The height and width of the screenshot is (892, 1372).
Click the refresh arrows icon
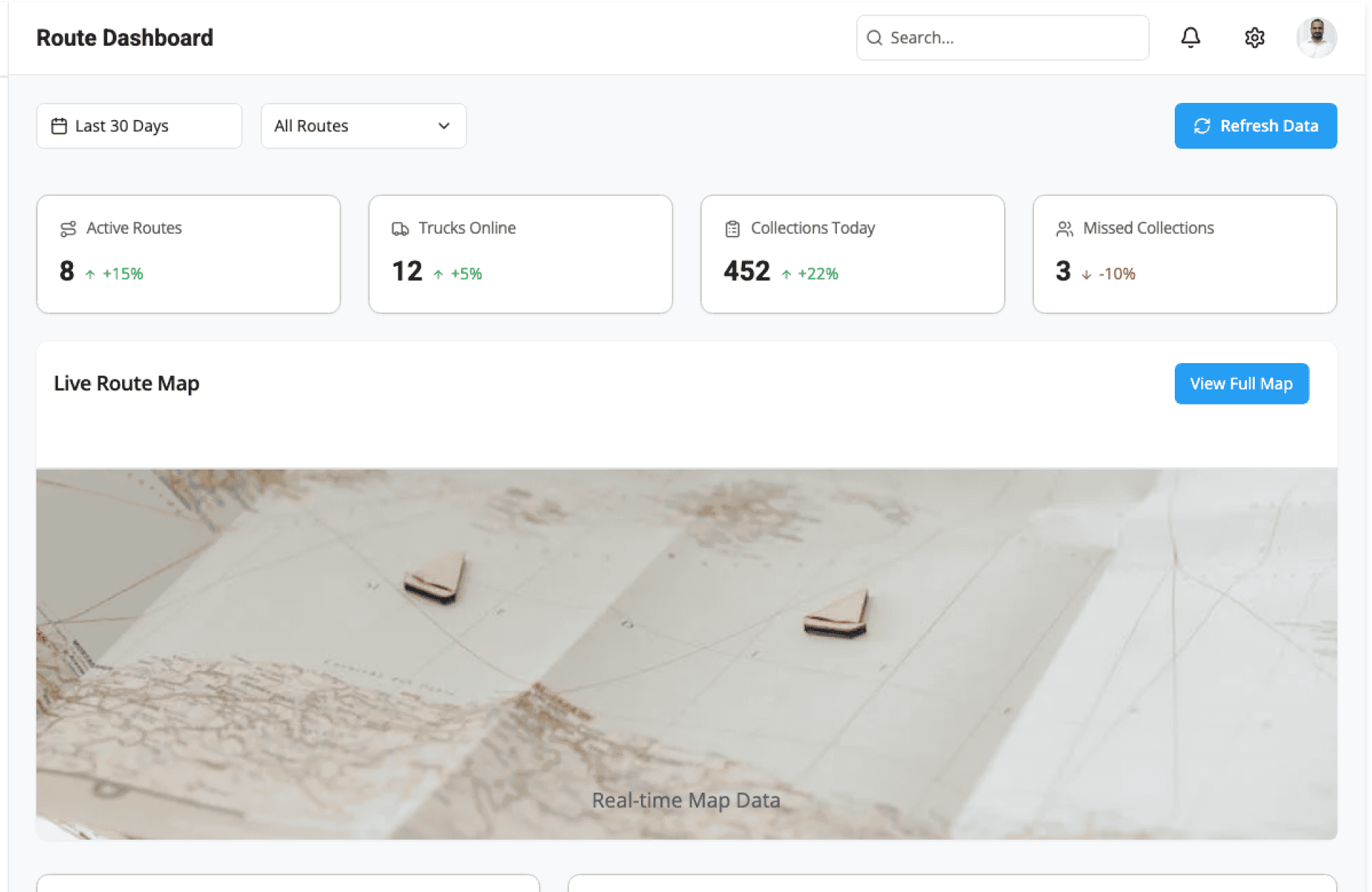pyautogui.click(x=1202, y=127)
